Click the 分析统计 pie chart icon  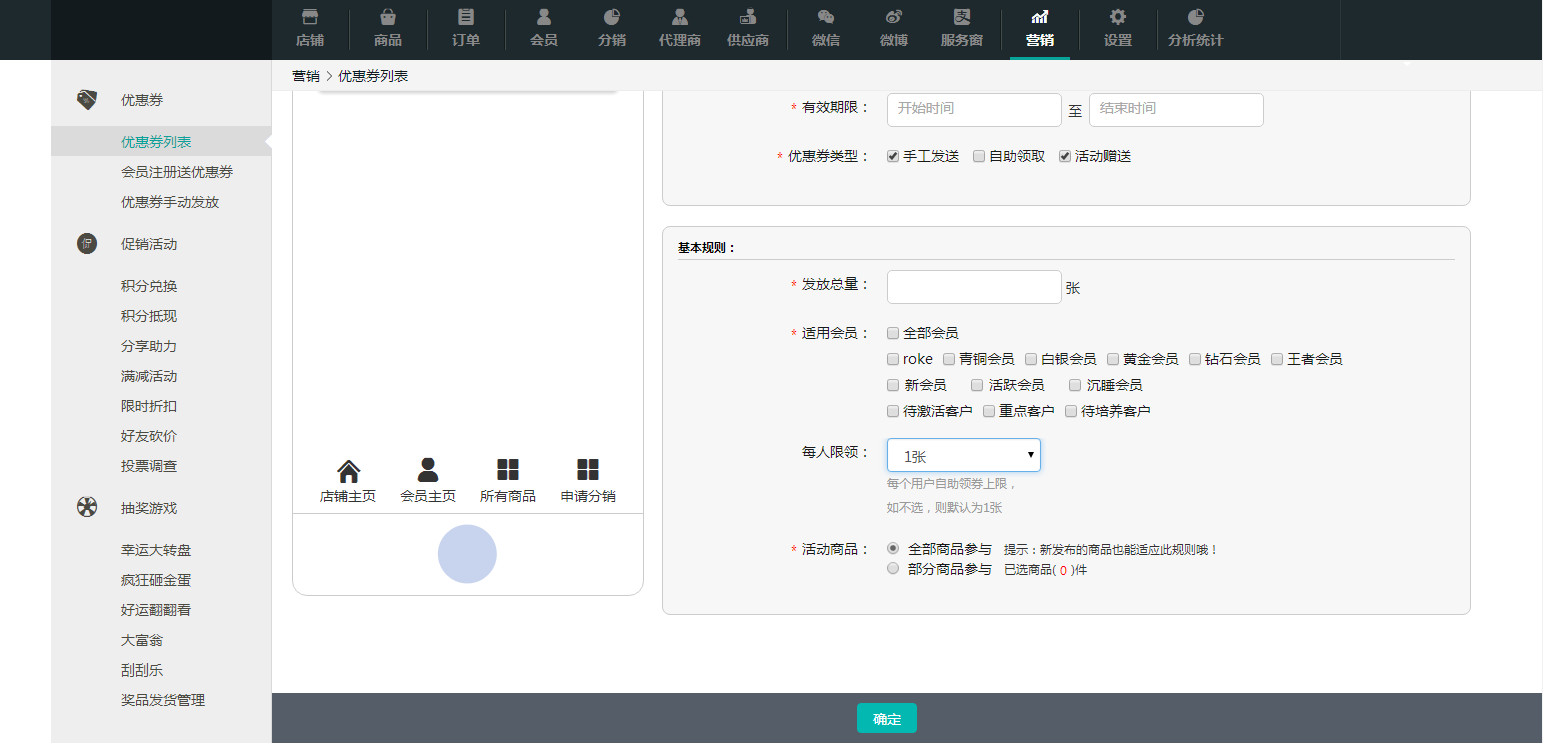[x=1195, y=18]
